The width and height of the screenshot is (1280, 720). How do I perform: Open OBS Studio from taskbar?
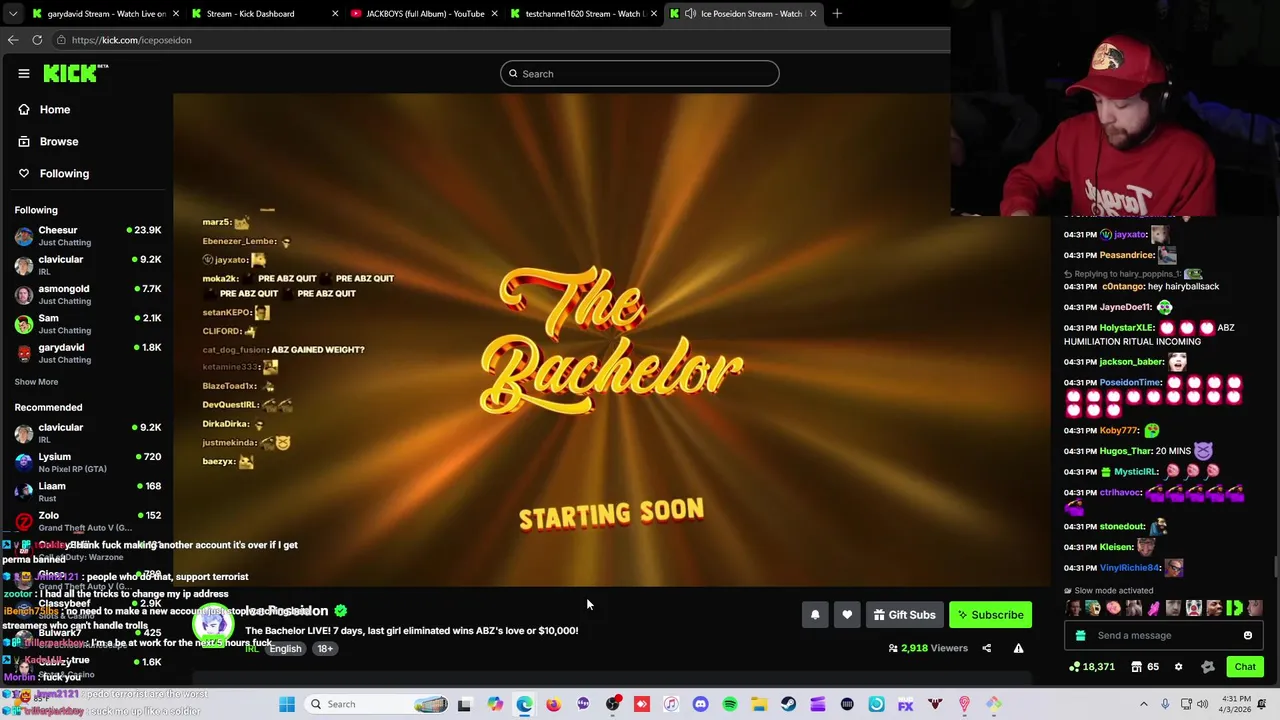(x=612, y=704)
